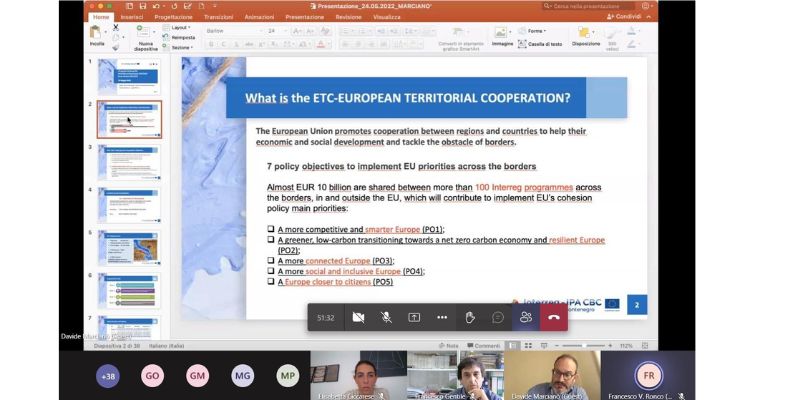Unmute the microphone in the call bar
This screenshot has height=400, width=800.
click(x=386, y=317)
